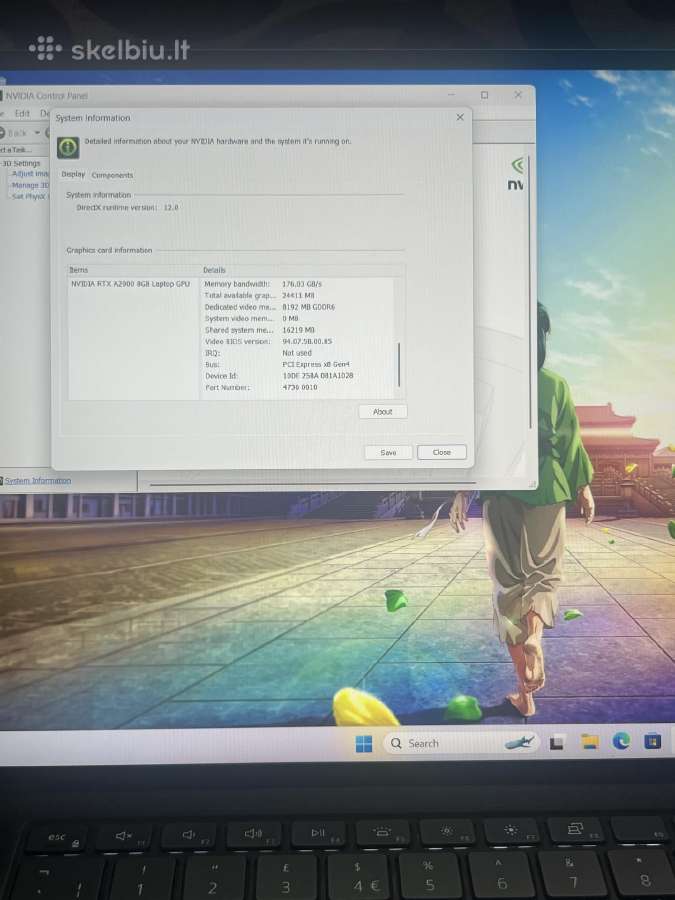
Task: Open the Windows Start menu
Action: click(x=363, y=743)
